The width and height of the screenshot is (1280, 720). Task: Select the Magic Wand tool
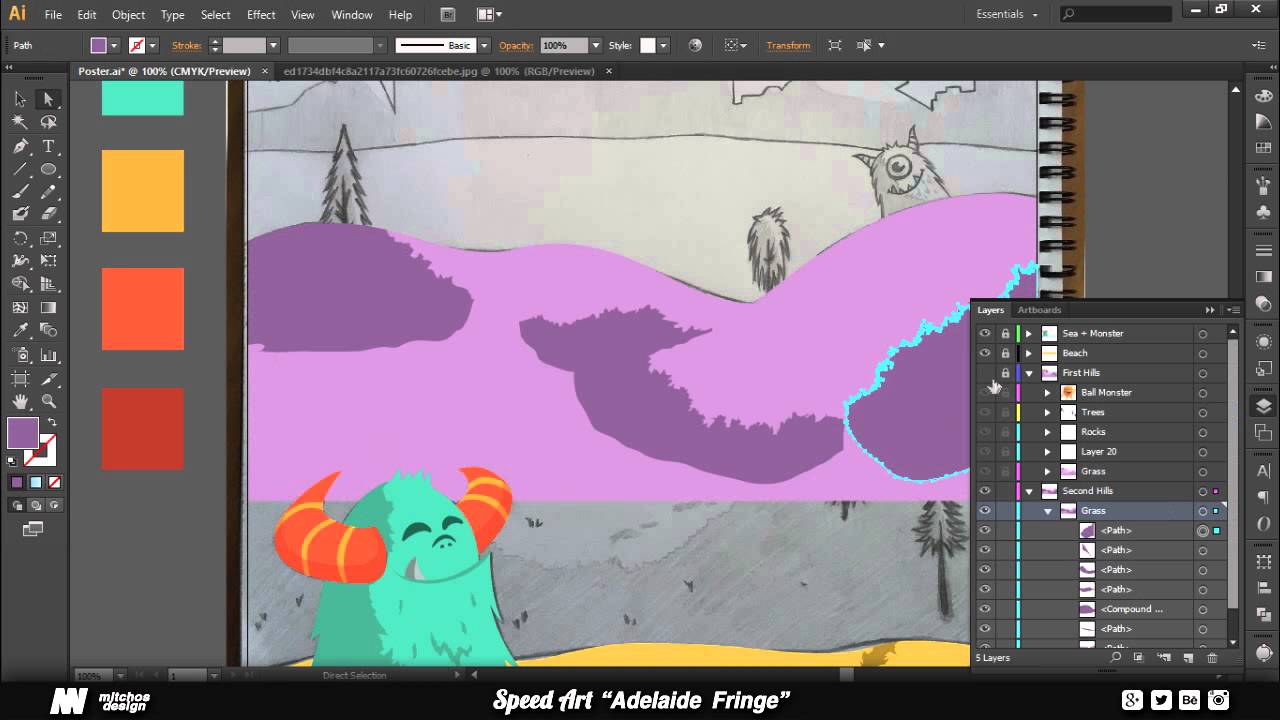(x=20, y=122)
